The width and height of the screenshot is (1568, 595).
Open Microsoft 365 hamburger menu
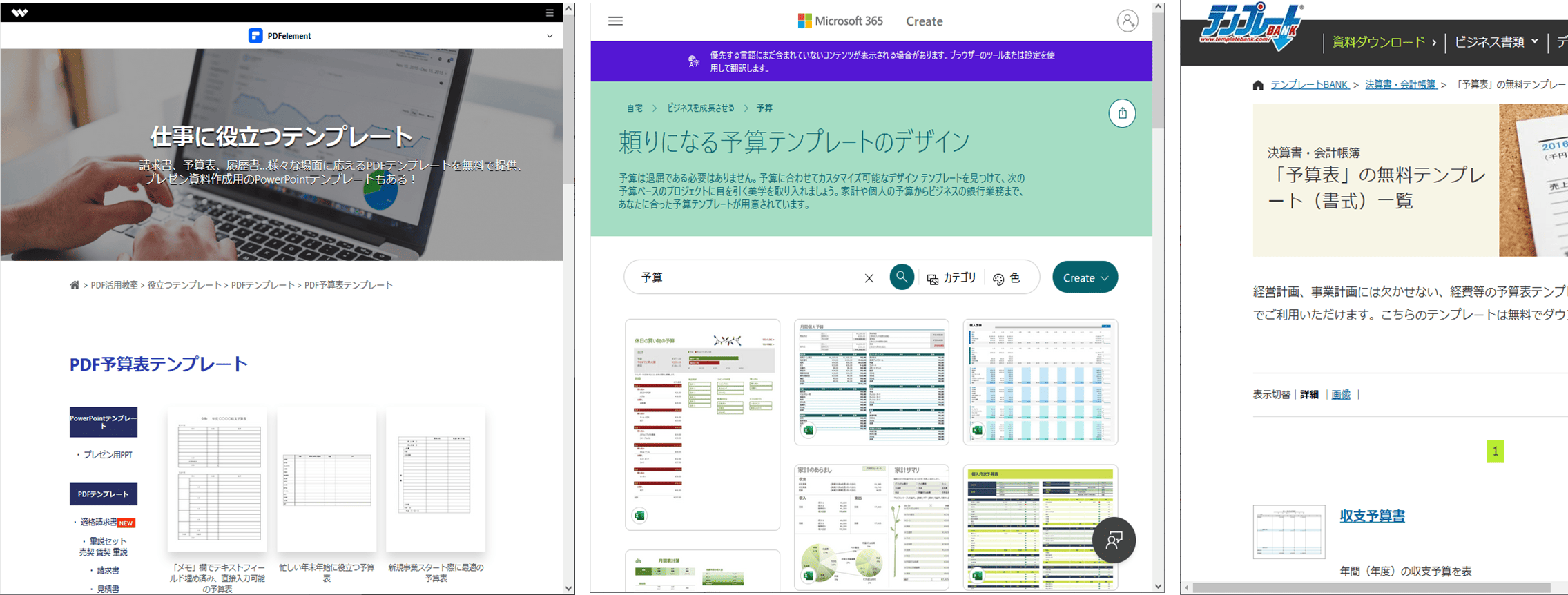click(x=615, y=21)
